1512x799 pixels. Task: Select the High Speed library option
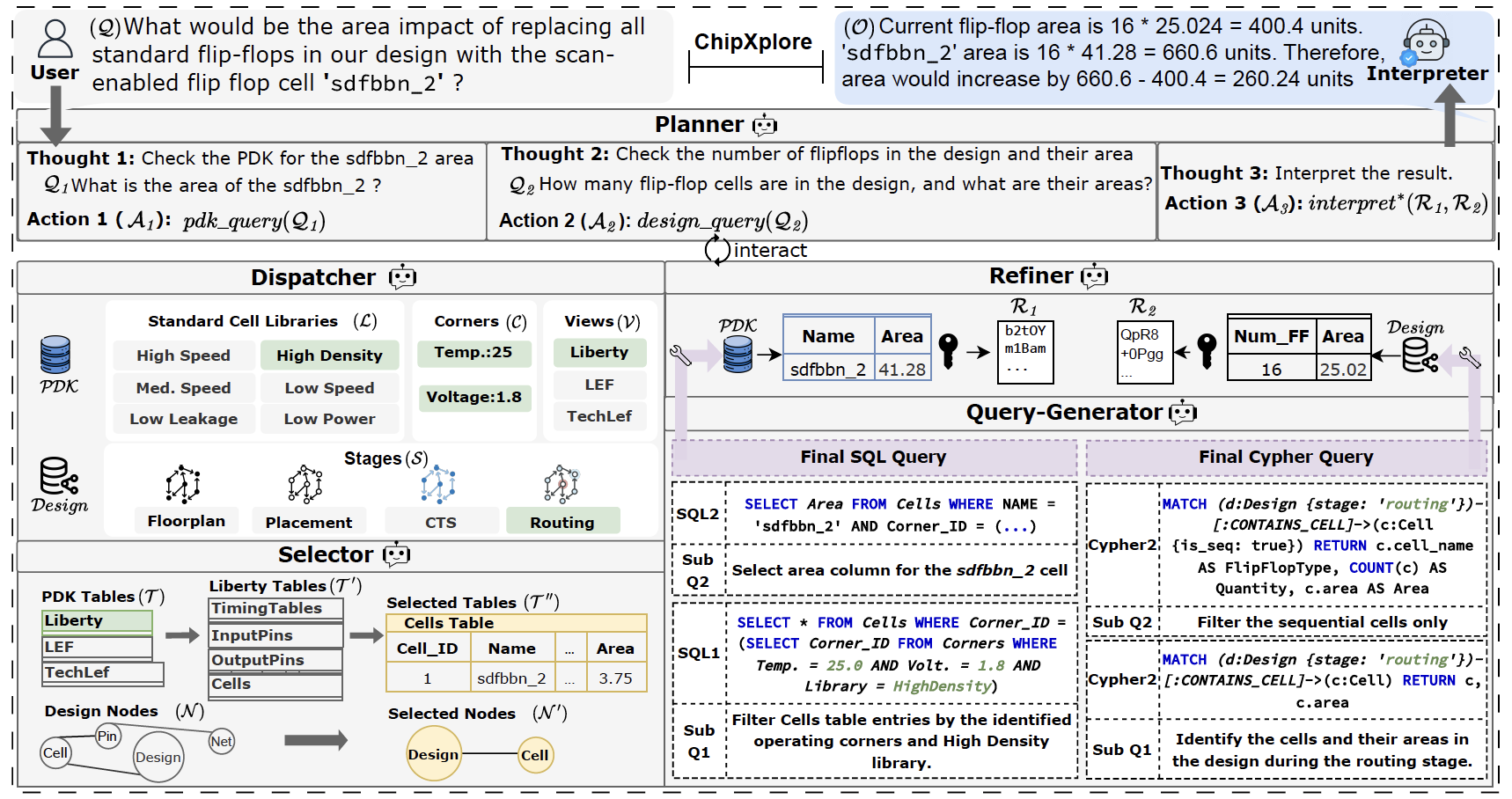[183, 356]
